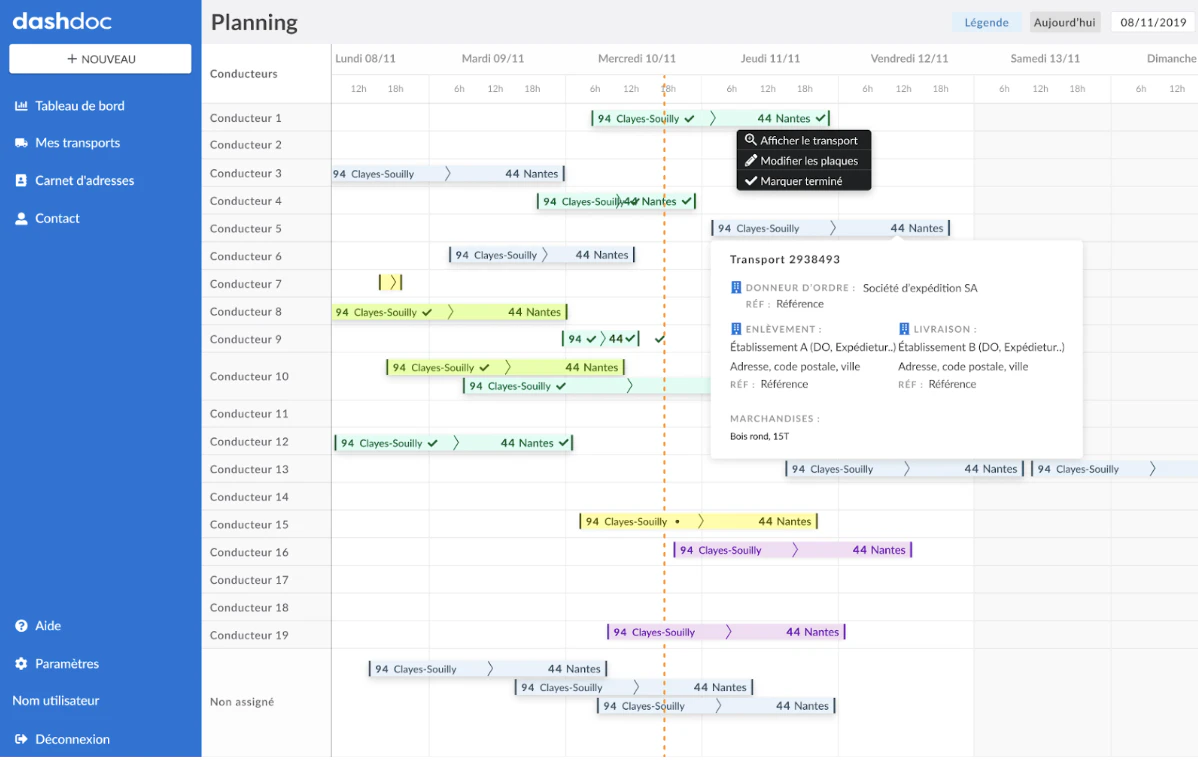Select the Conducteur 5 transport bar
Viewport: 1198px width, 760px height.
[831, 228]
